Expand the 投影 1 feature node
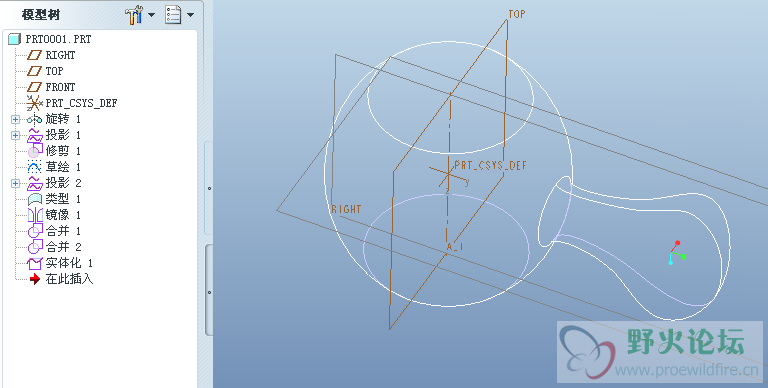 [15, 135]
